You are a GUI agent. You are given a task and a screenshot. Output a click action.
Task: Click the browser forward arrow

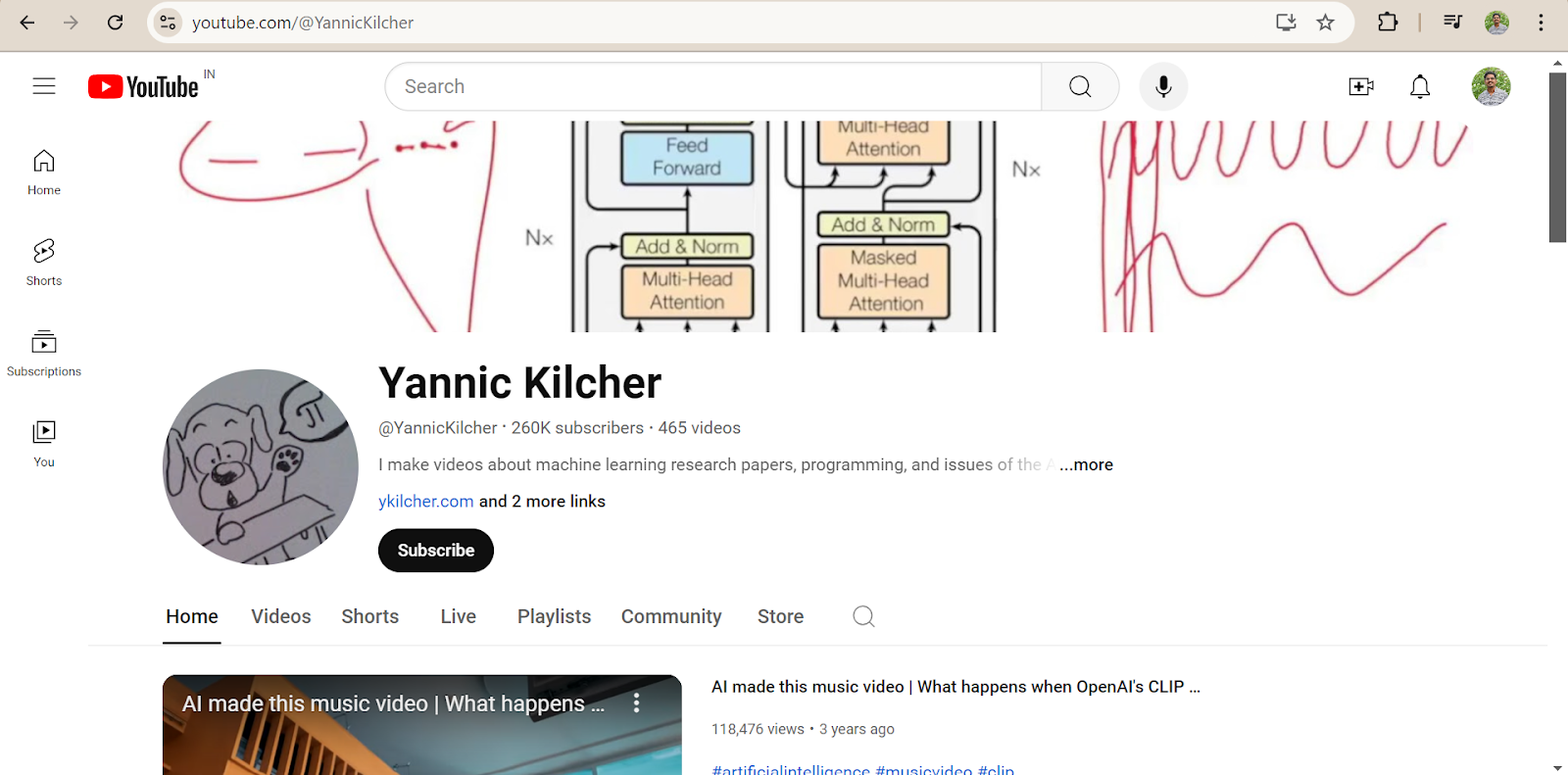click(71, 23)
